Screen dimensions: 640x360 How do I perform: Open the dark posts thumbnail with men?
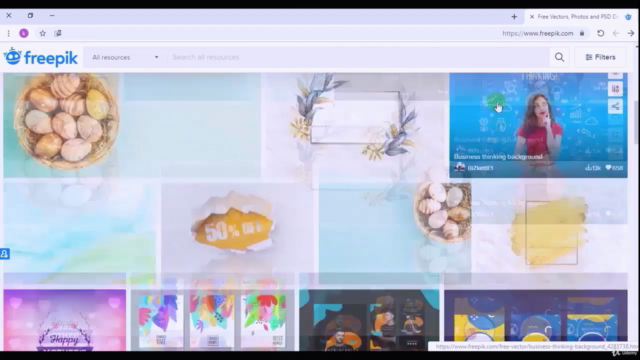point(369,320)
